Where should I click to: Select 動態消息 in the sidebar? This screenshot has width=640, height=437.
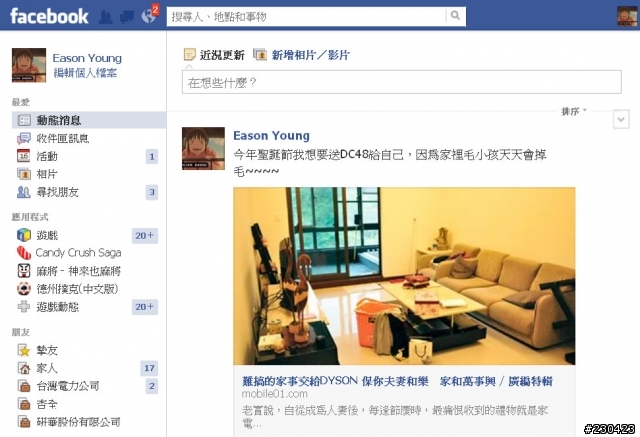tap(89, 120)
